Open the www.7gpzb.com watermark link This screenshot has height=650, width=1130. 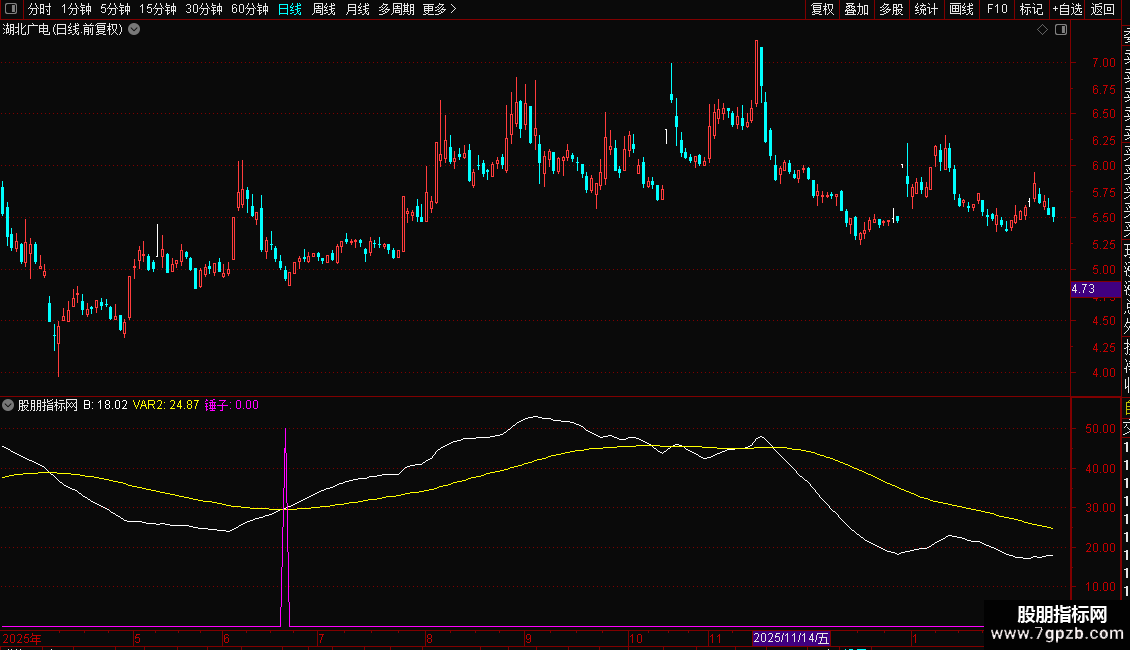click(1055, 634)
